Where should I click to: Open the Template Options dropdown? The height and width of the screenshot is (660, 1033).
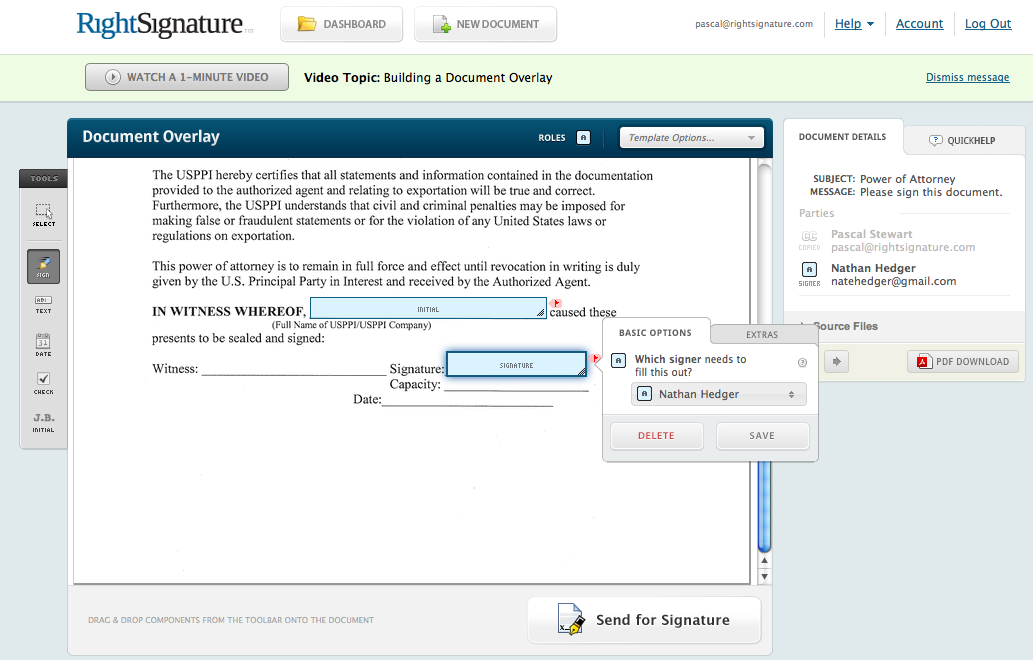(691, 137)
